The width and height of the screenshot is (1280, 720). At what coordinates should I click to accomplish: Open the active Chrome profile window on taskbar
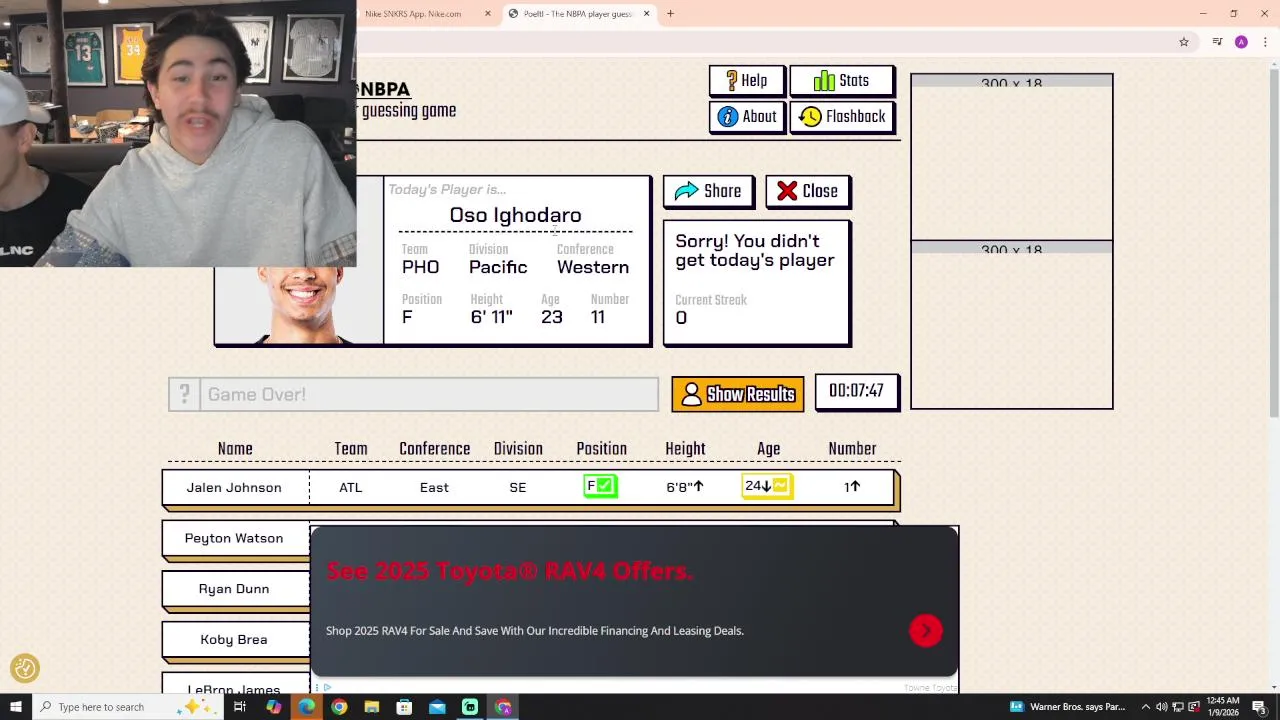point(503,707)
